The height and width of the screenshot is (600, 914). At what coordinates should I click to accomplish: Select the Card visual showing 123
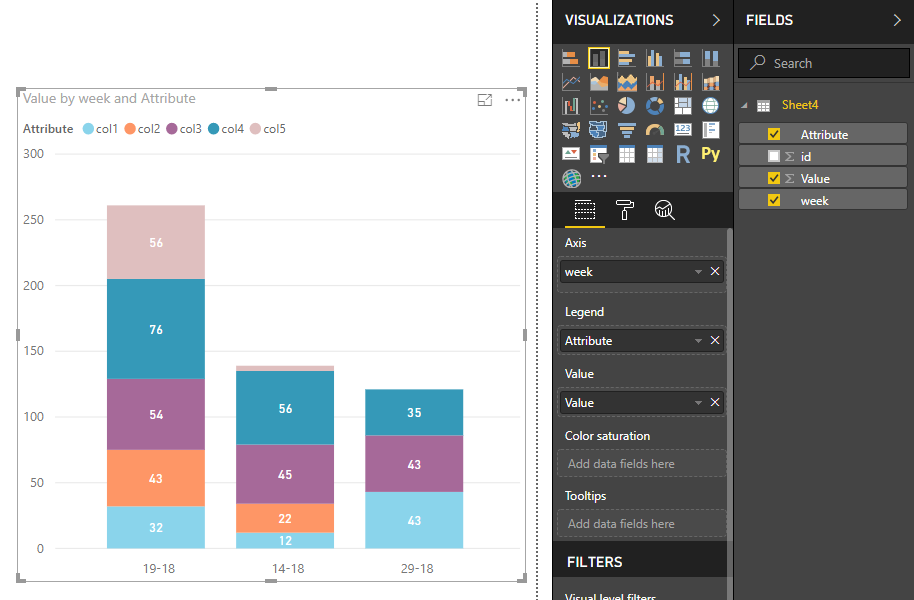[x=683, y=130]
